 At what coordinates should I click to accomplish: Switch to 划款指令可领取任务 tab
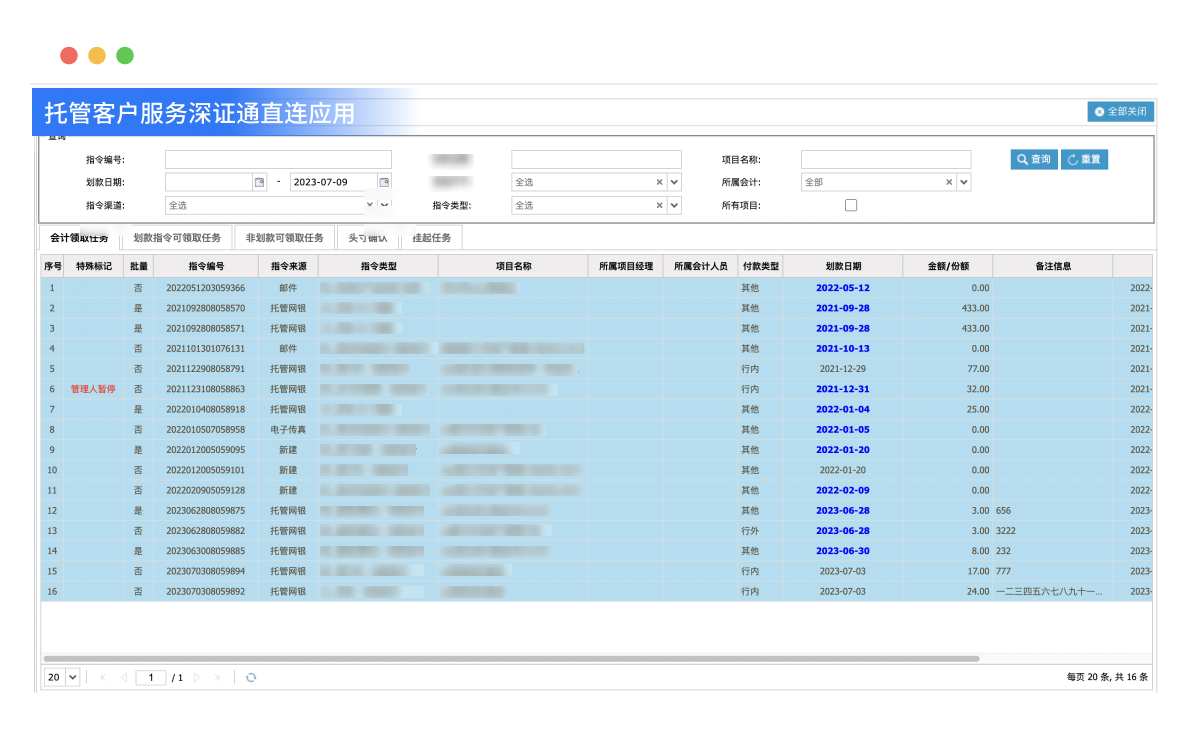(177, 238)
